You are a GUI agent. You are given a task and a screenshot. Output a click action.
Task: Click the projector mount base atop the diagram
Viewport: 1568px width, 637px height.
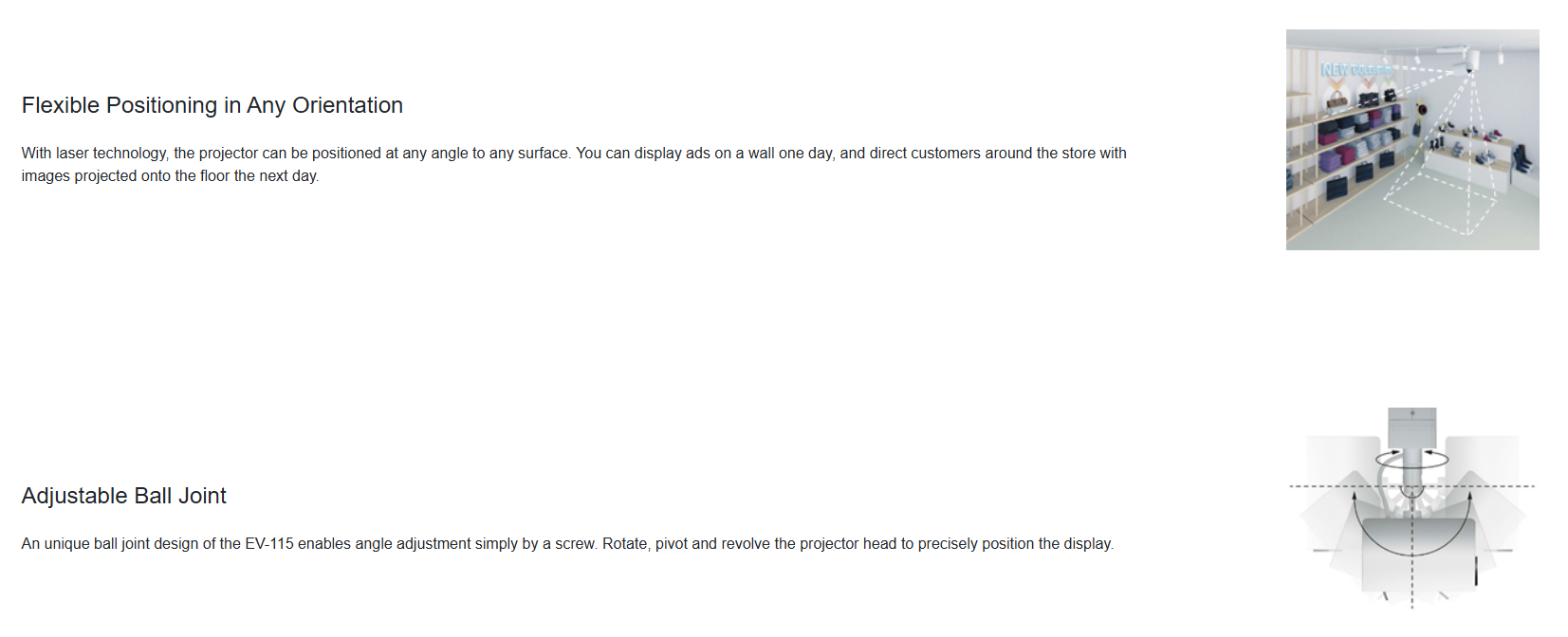1411,425
